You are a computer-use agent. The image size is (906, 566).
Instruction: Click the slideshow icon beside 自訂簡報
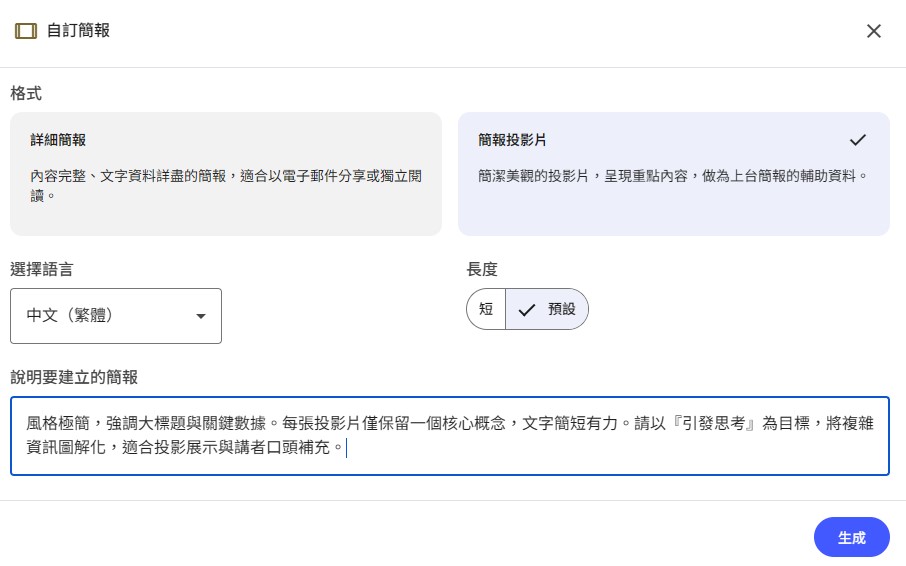point(26,31)
